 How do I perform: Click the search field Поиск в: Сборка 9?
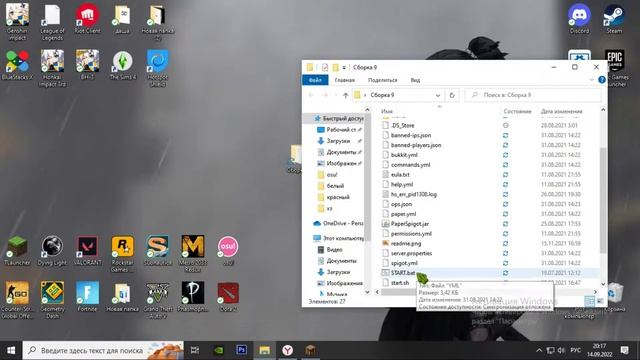tap(533, 95)
